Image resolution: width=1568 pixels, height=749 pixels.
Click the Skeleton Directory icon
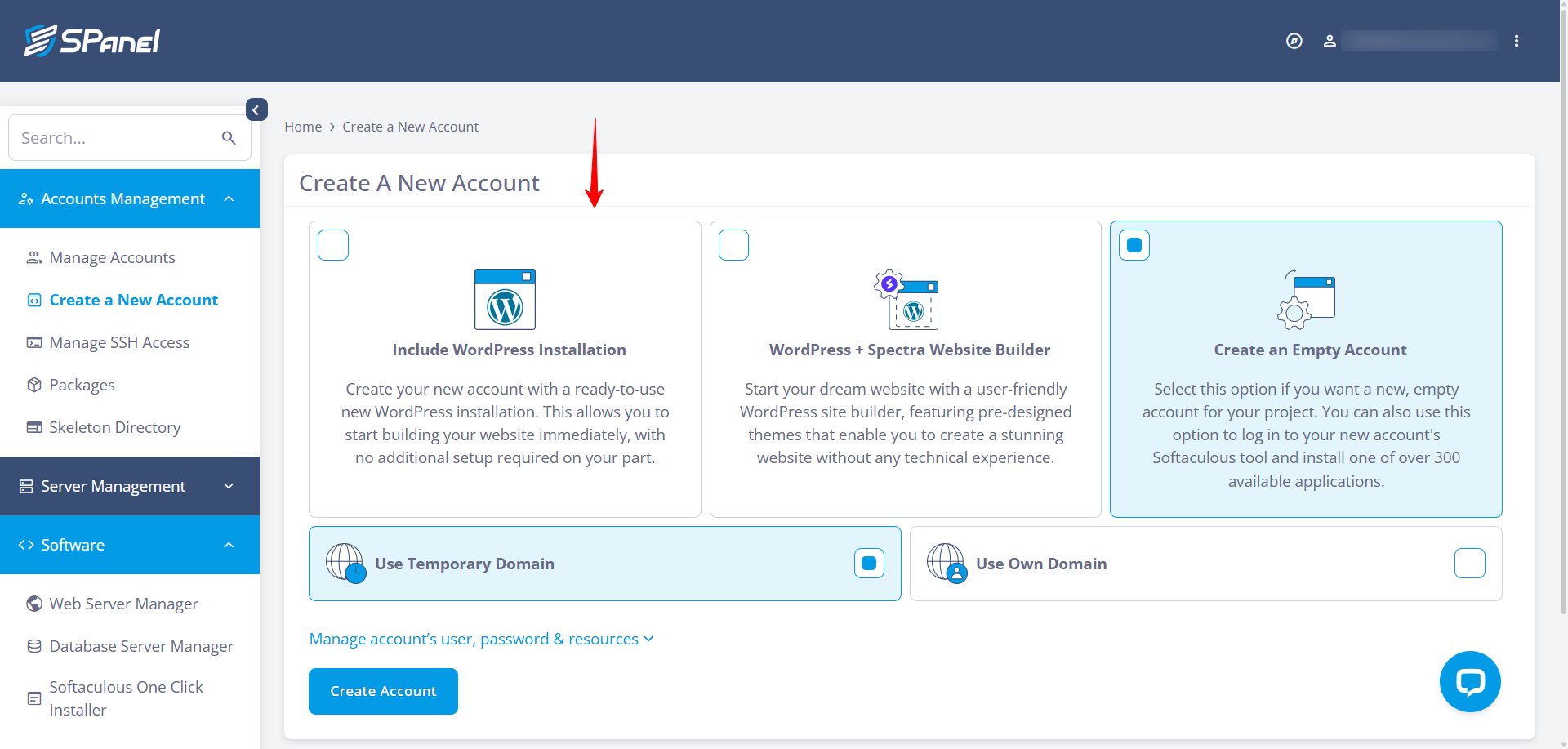pos(34,427)
